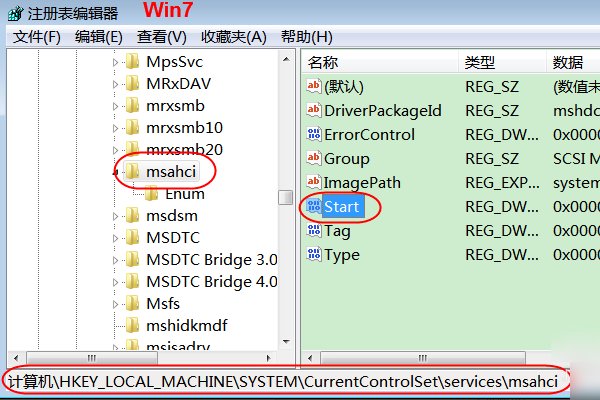Click the mshidkmdf folder icon
The image size is (600, 400).
(x=132, y=325)
